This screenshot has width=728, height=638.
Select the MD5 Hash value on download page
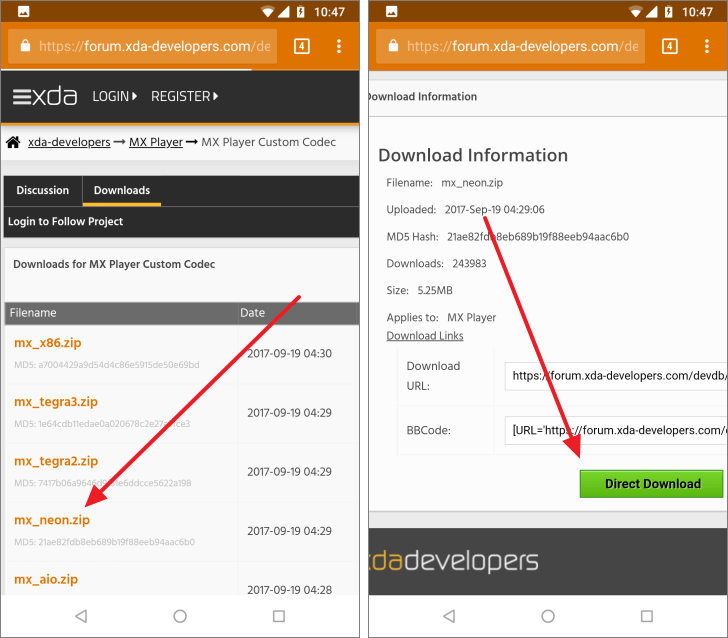(x=538, y=237)
